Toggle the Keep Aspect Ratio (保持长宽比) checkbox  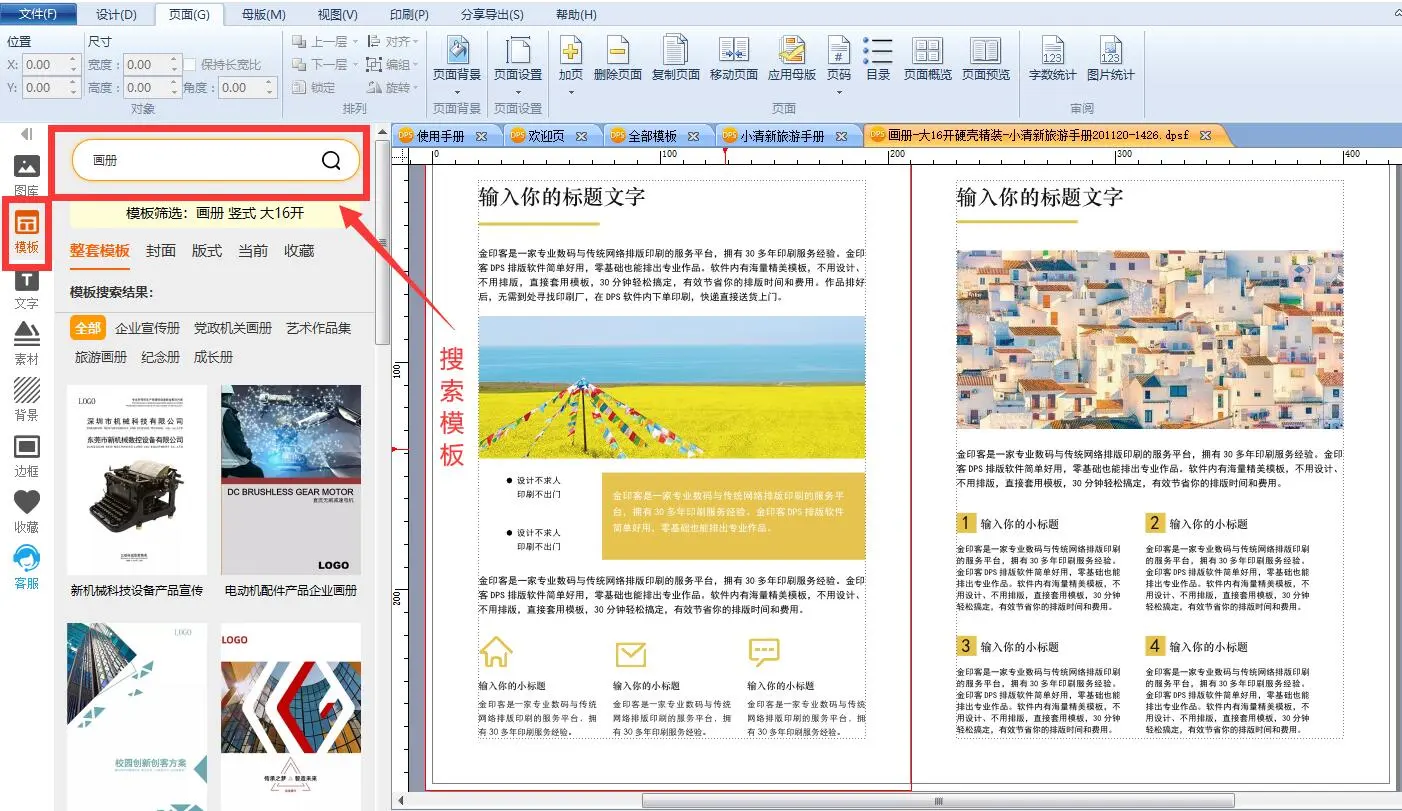190,65
